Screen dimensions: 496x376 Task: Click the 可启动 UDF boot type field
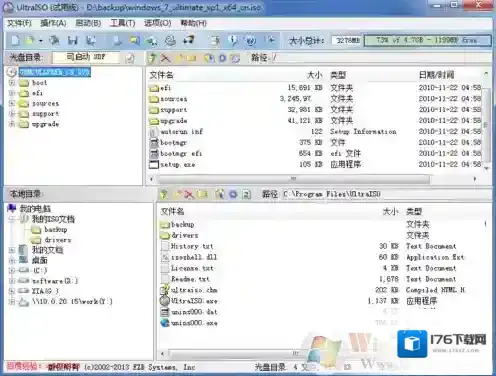click(86, 57)
